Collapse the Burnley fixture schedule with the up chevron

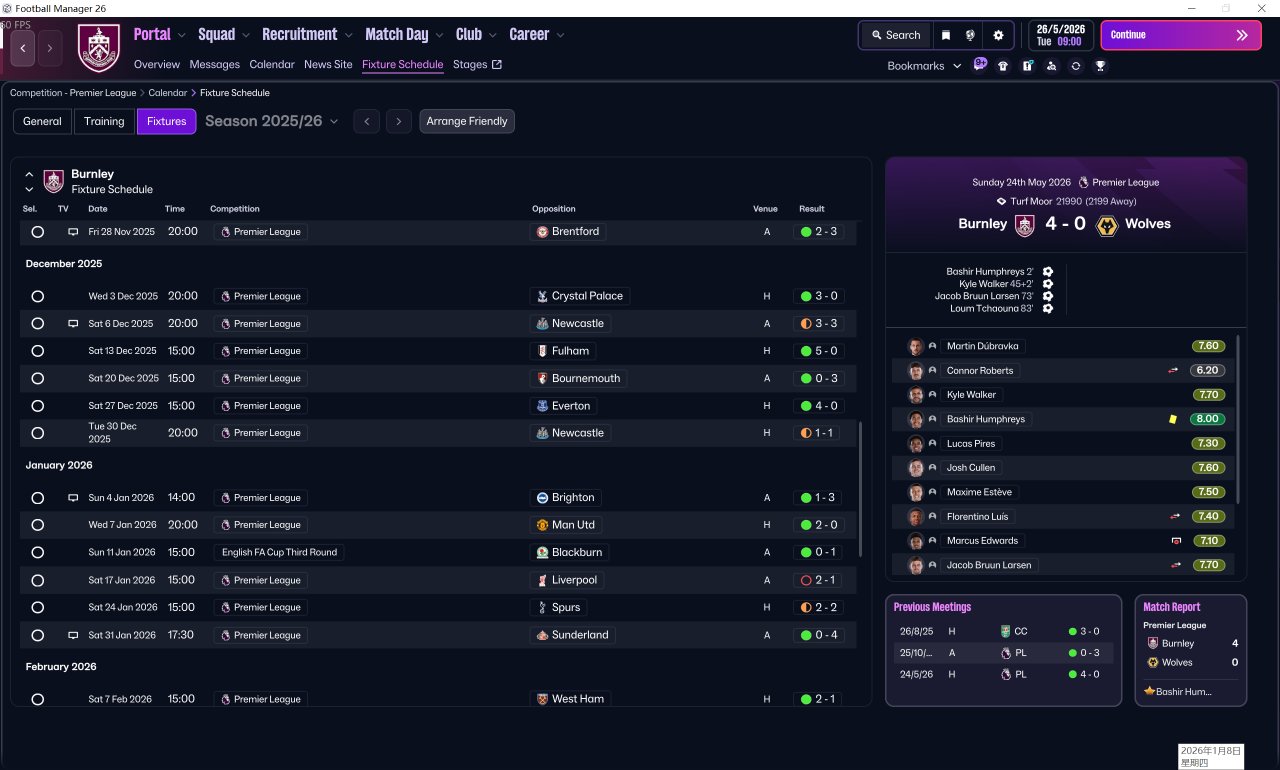tap(29, 174)
